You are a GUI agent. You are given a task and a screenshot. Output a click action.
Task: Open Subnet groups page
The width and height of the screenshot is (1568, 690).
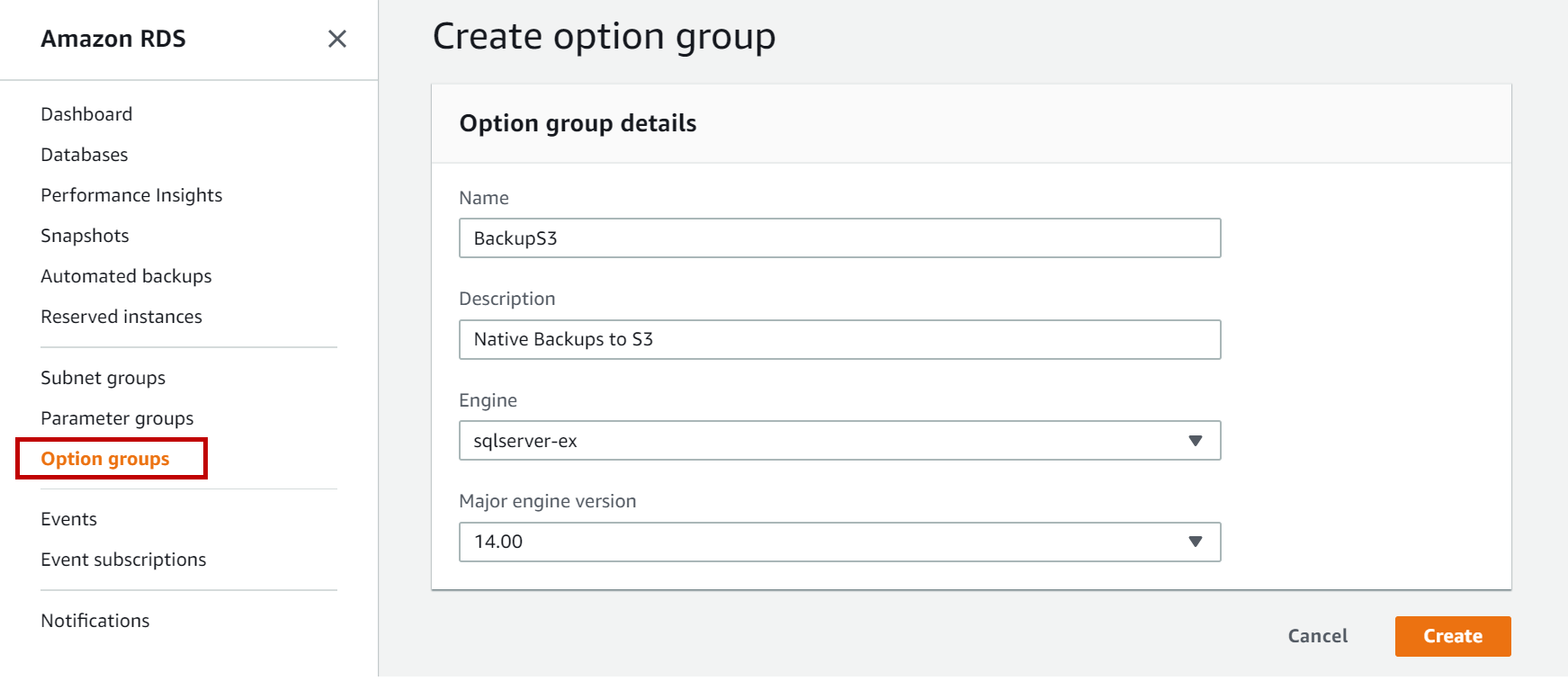tap(103, 378)
